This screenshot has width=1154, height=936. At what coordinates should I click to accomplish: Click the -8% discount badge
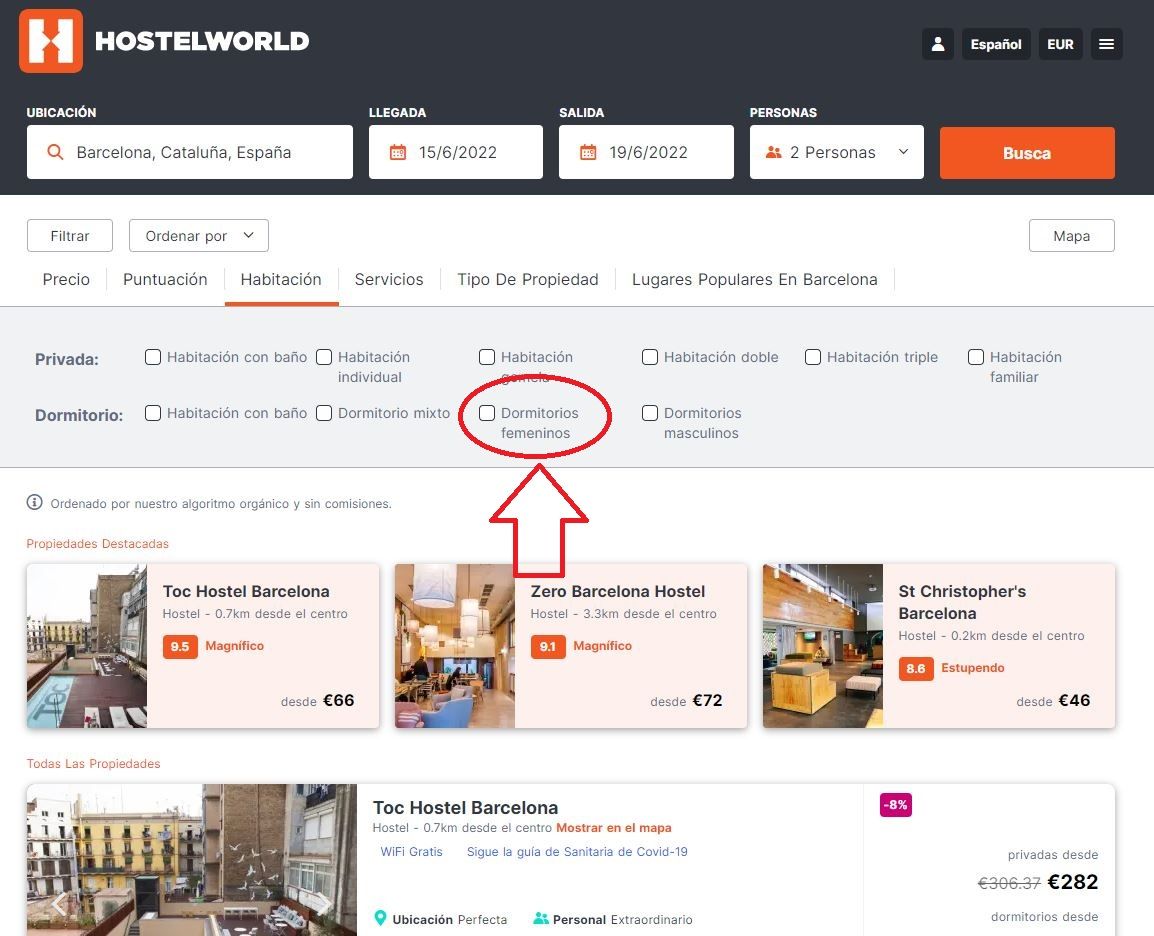click(x=896, y=805)
